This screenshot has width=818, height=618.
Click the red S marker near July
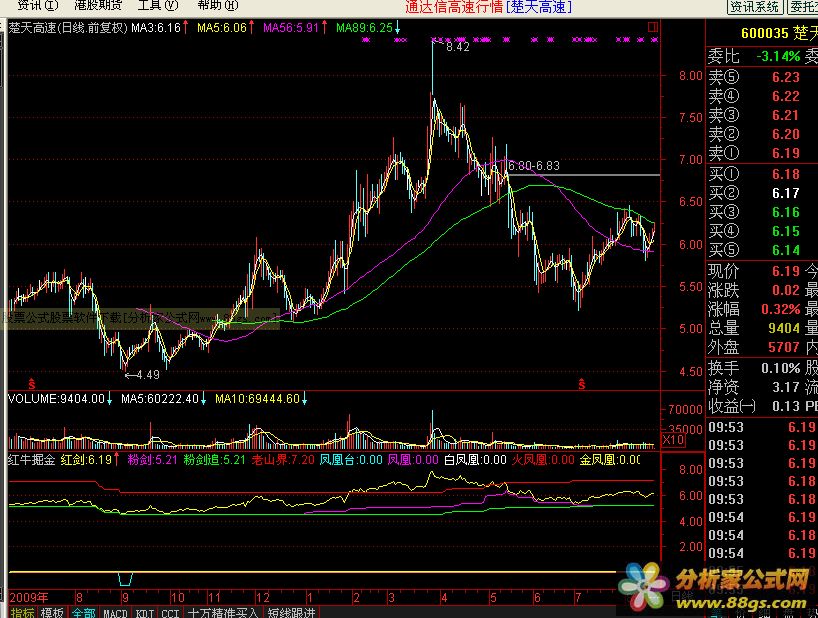(582, 384)
